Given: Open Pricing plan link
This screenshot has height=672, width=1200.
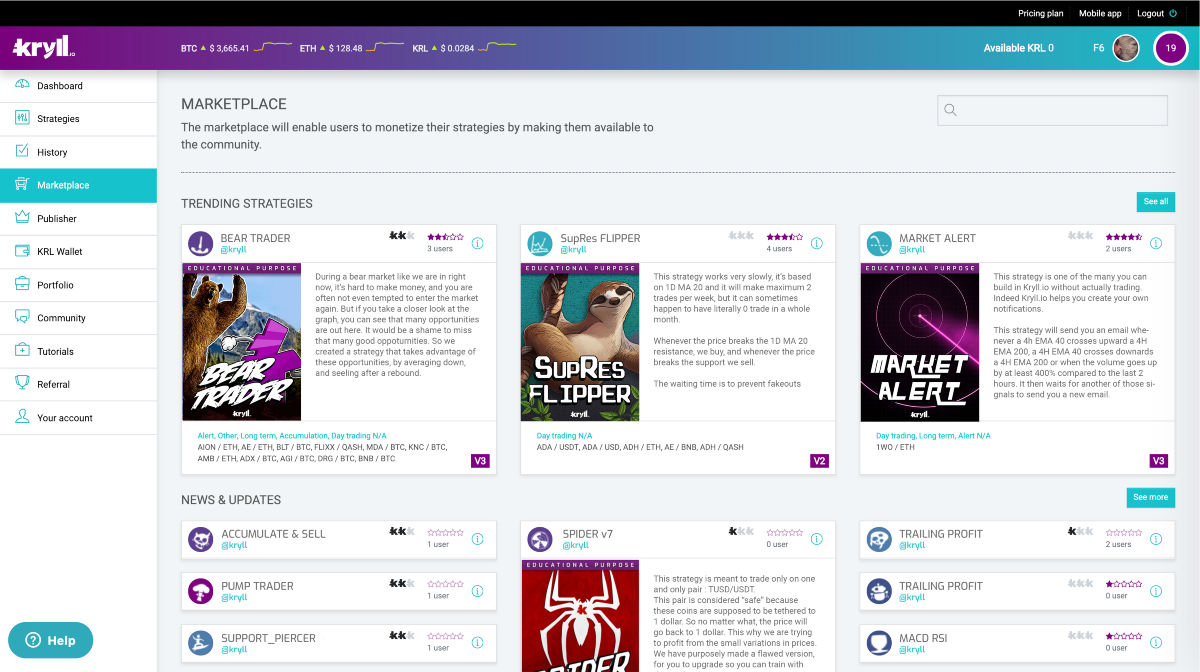Looking at the screenshot, I should pyautogui.click(x=1041, y=13).
